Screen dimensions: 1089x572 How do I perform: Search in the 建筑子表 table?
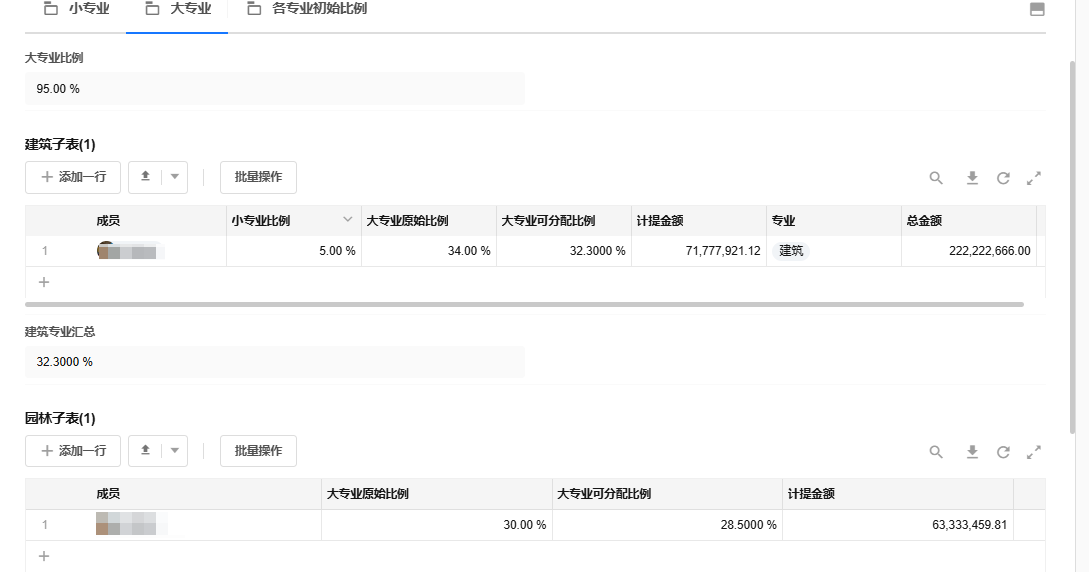point(936,178)
